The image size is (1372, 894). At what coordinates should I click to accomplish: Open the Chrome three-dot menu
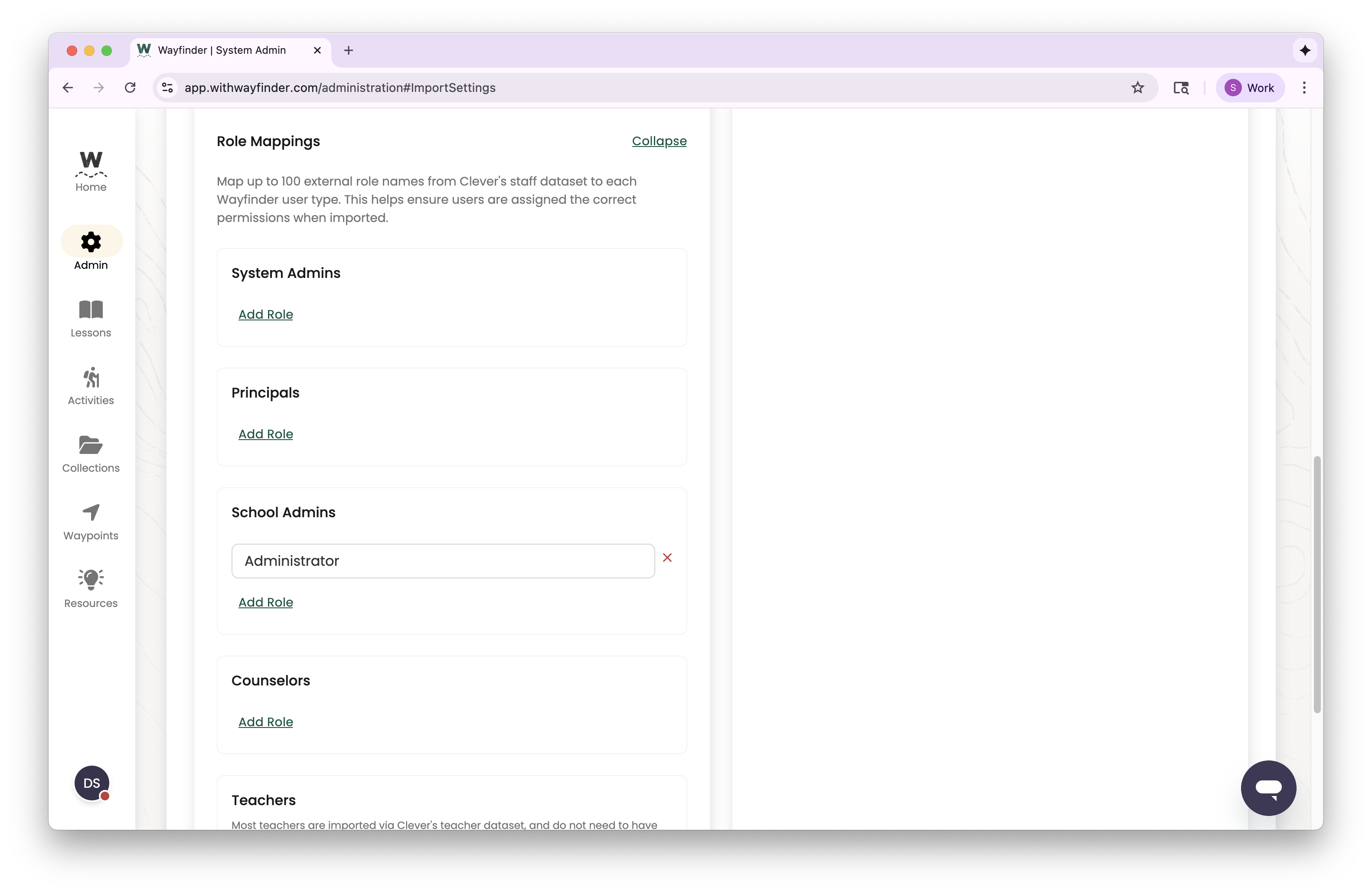coord(1304,88)
